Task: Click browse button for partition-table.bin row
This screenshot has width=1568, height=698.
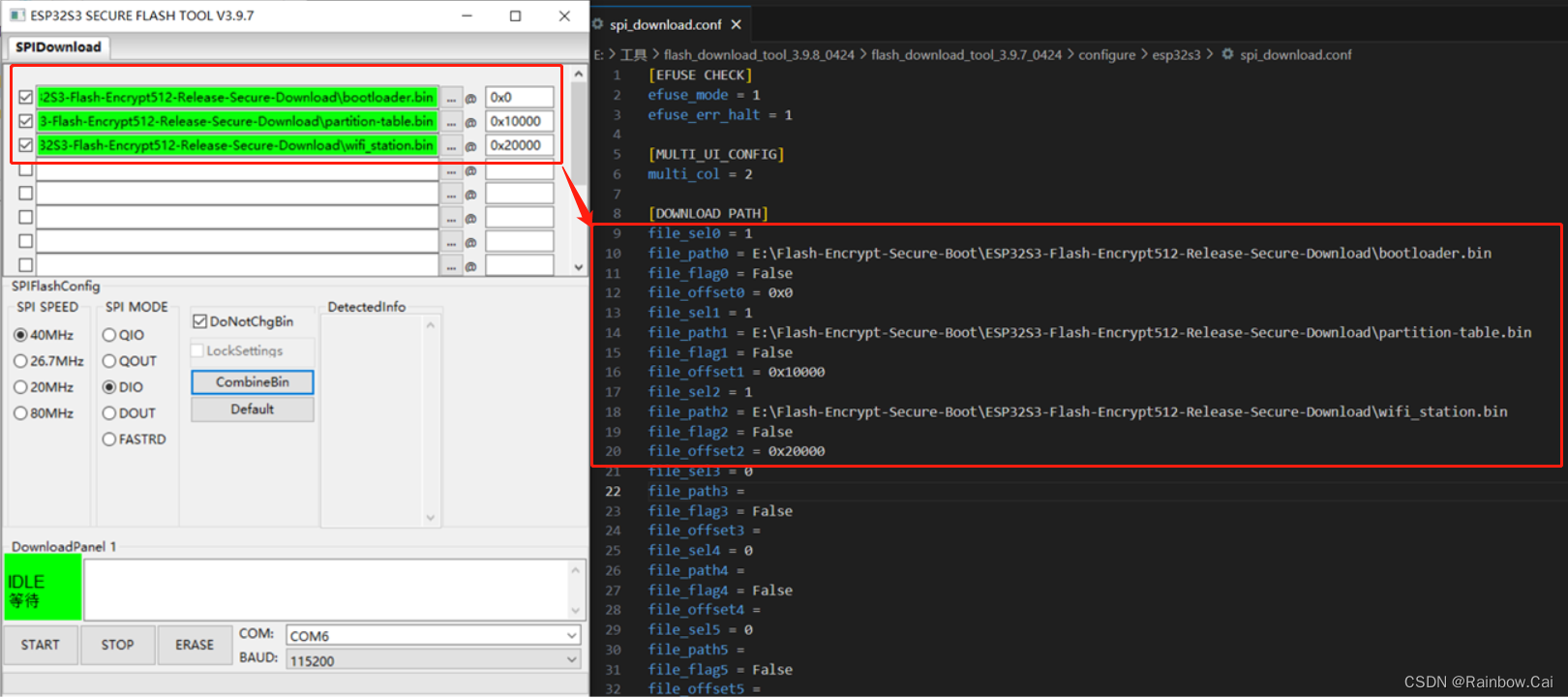Action: 451,122
